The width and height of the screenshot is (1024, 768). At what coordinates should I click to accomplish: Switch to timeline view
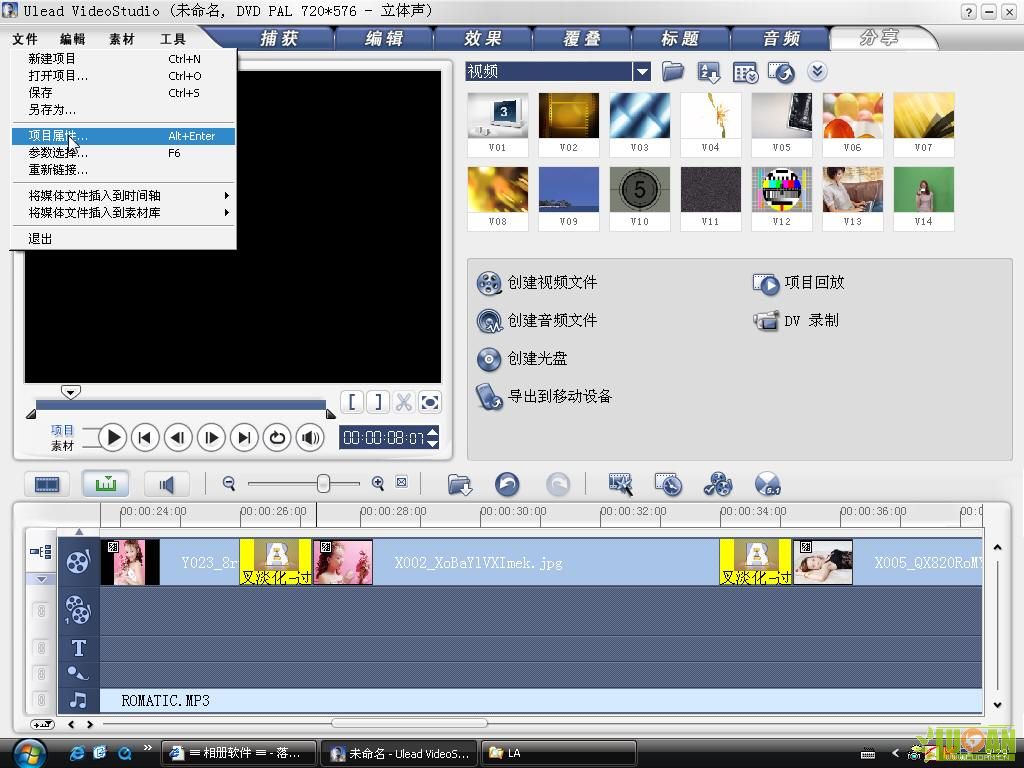[105, 484]
